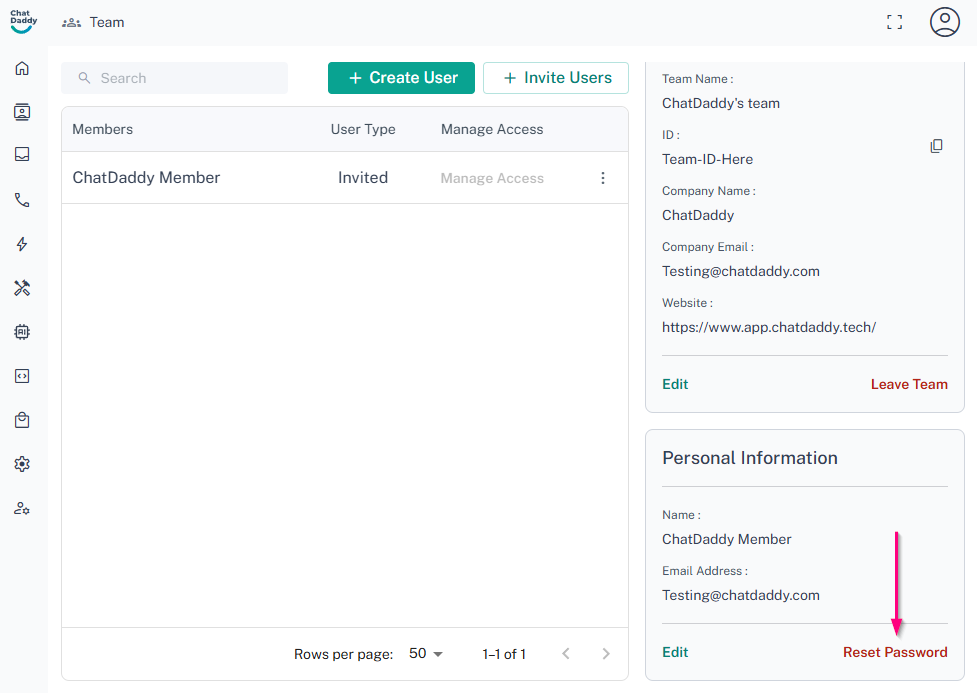The height and width of the screenshot is (693, 977).
Task: Open three-dot menu for ChatDaddy Member
Action: (602, 178)
